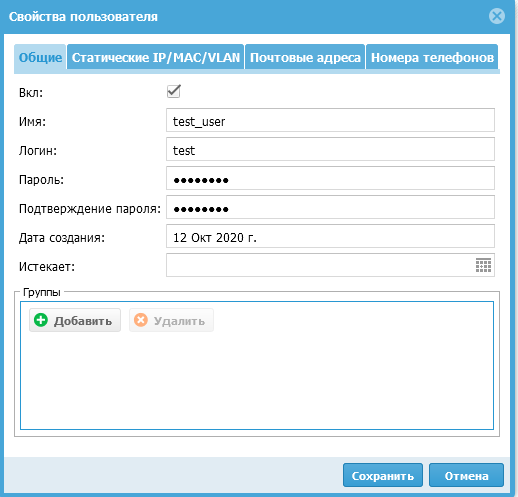This screenshot has height=497, width=518.
Task: Click the dialog title Свойства пользователя
Action: coord(83,17)
